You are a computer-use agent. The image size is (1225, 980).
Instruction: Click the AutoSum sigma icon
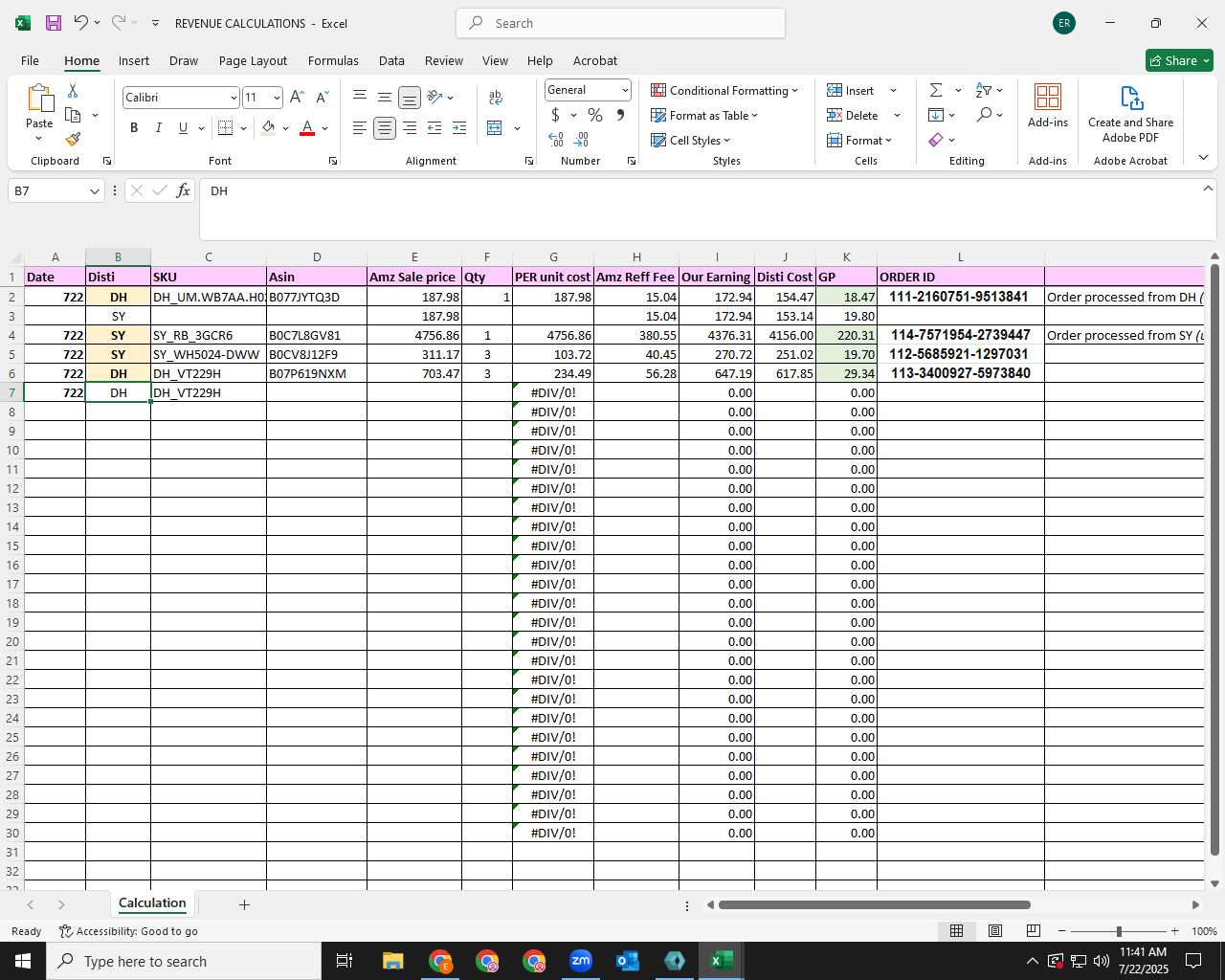point(936,90)
